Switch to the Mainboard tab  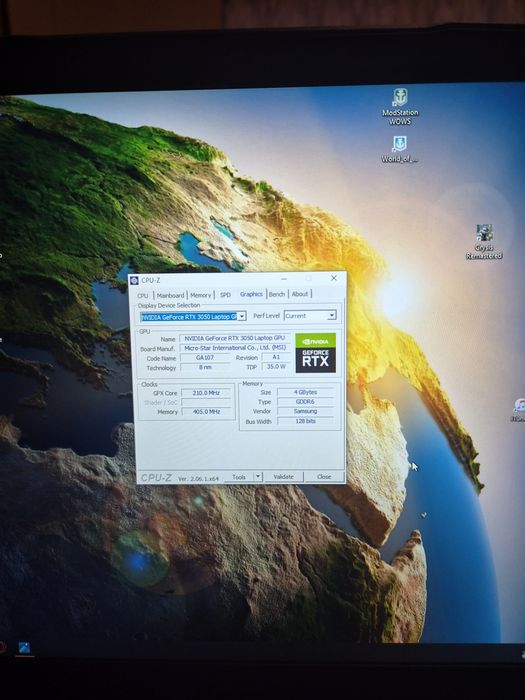[171, 295]
